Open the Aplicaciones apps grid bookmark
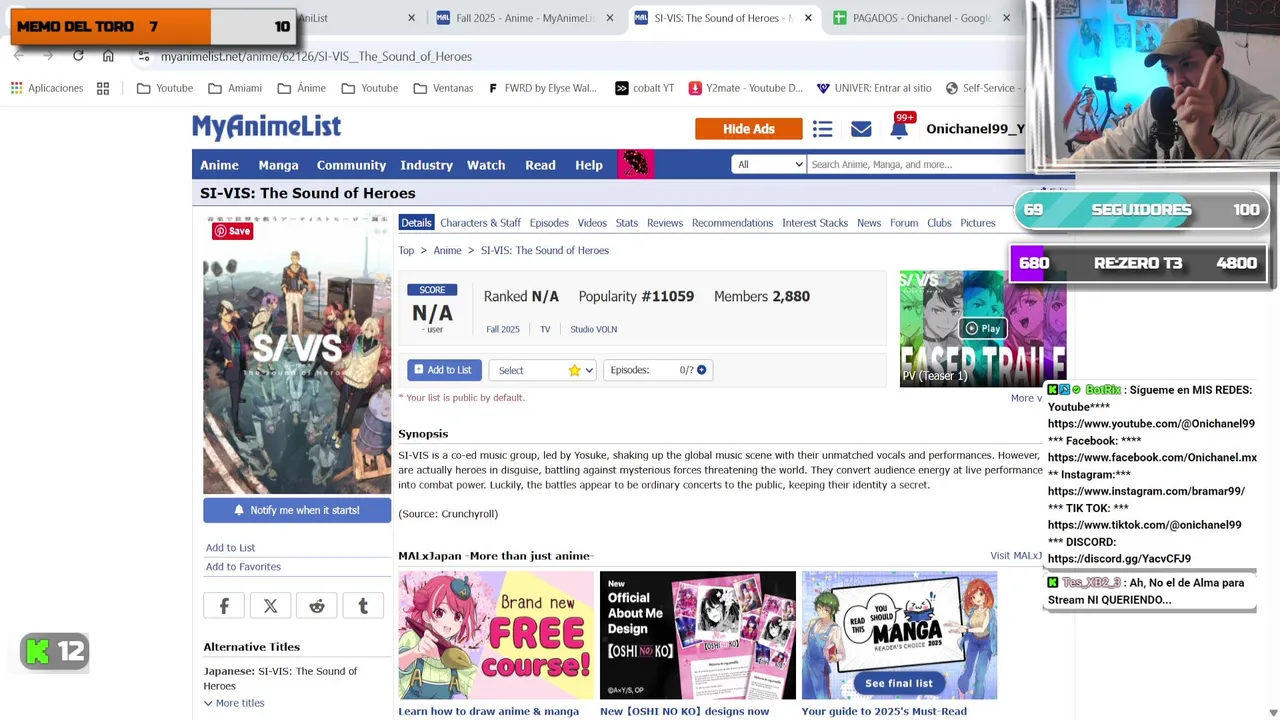Screen dimensions: 1280x720 pyautogui.click(x=47, y=88)
